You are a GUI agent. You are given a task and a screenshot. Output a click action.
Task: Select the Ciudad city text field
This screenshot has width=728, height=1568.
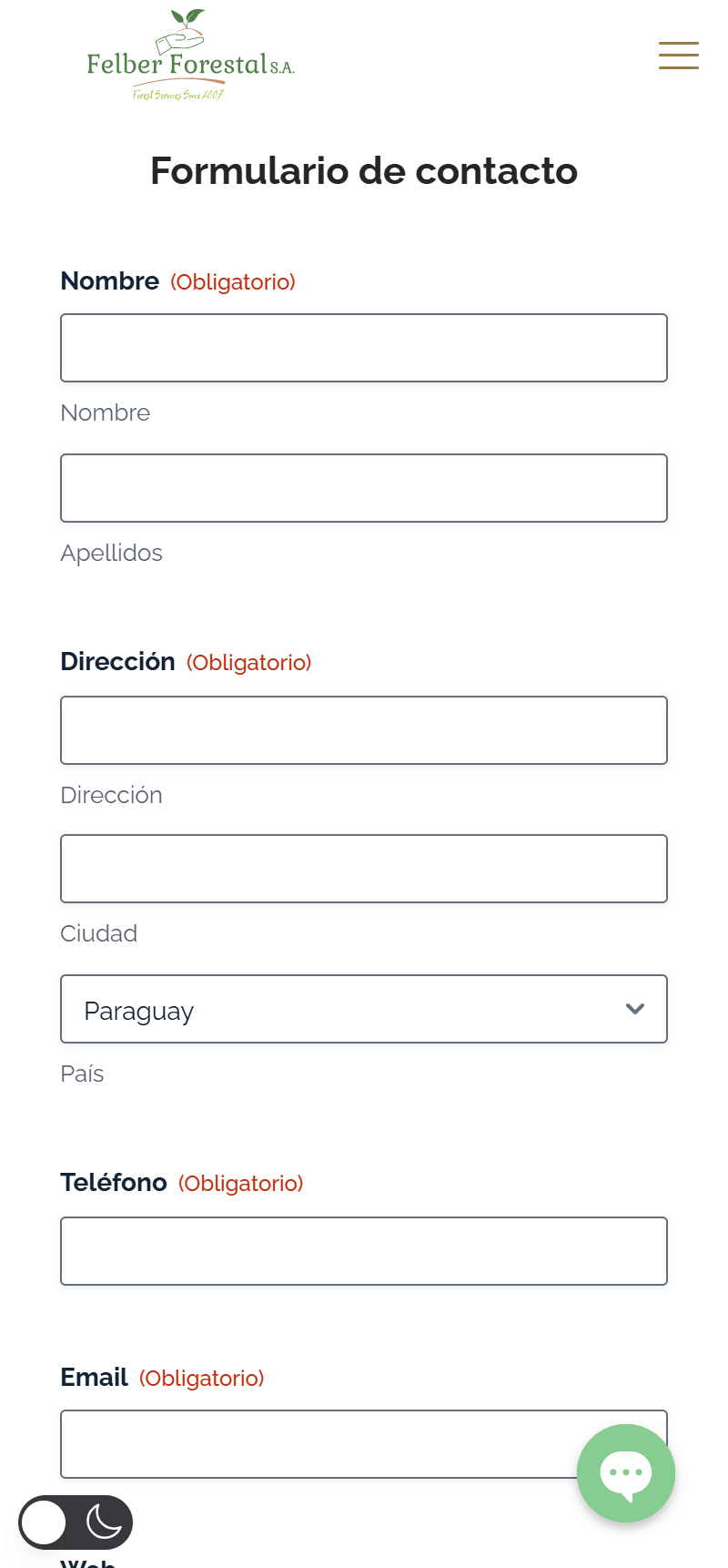[364, 869]
